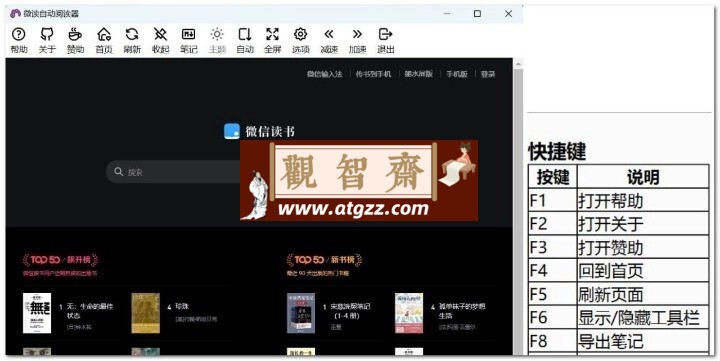Select 打开关于 table cell
This screenshot has height=361, width=720.
coord(643,224)
